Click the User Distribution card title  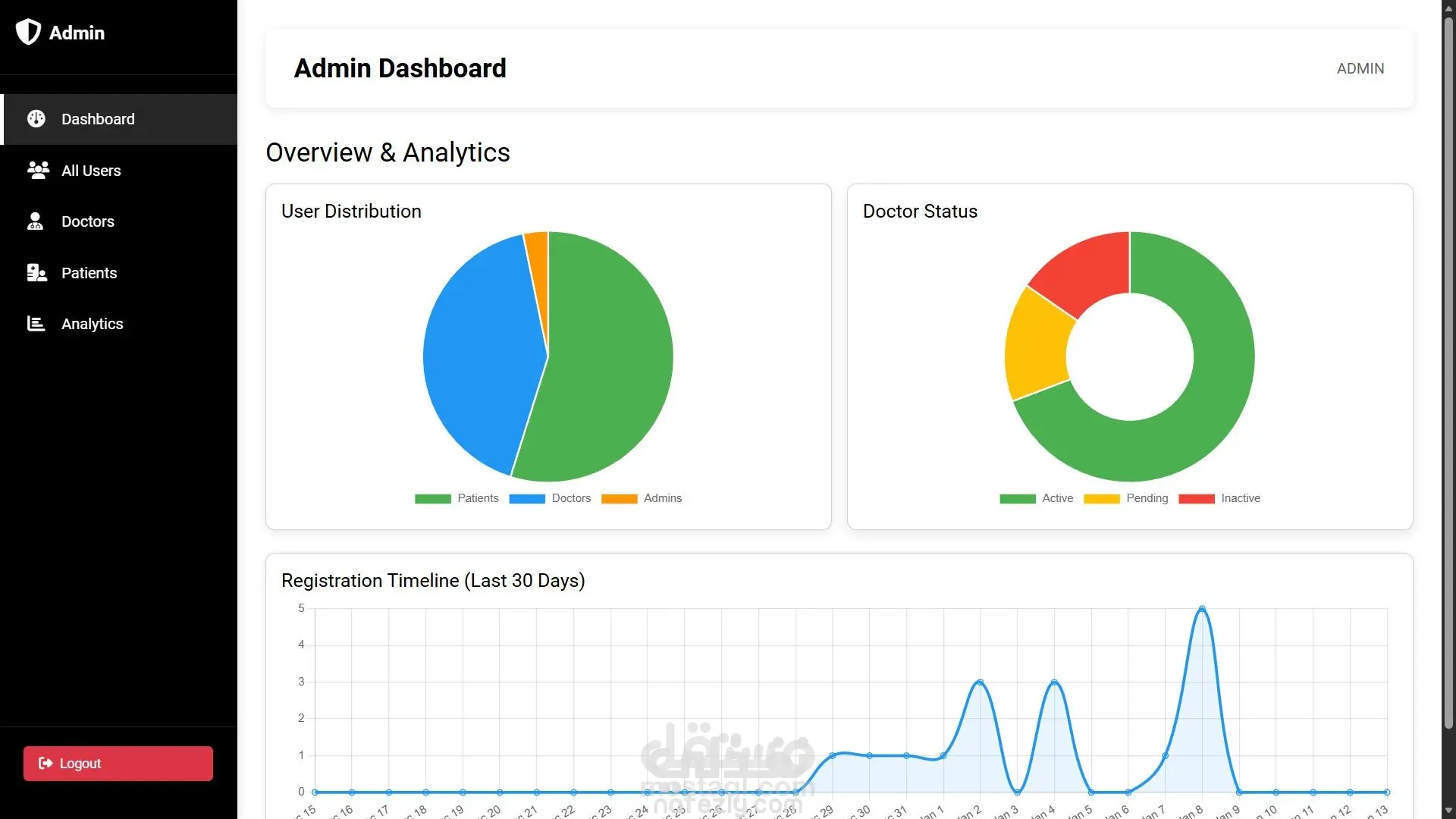pos(351,212)
